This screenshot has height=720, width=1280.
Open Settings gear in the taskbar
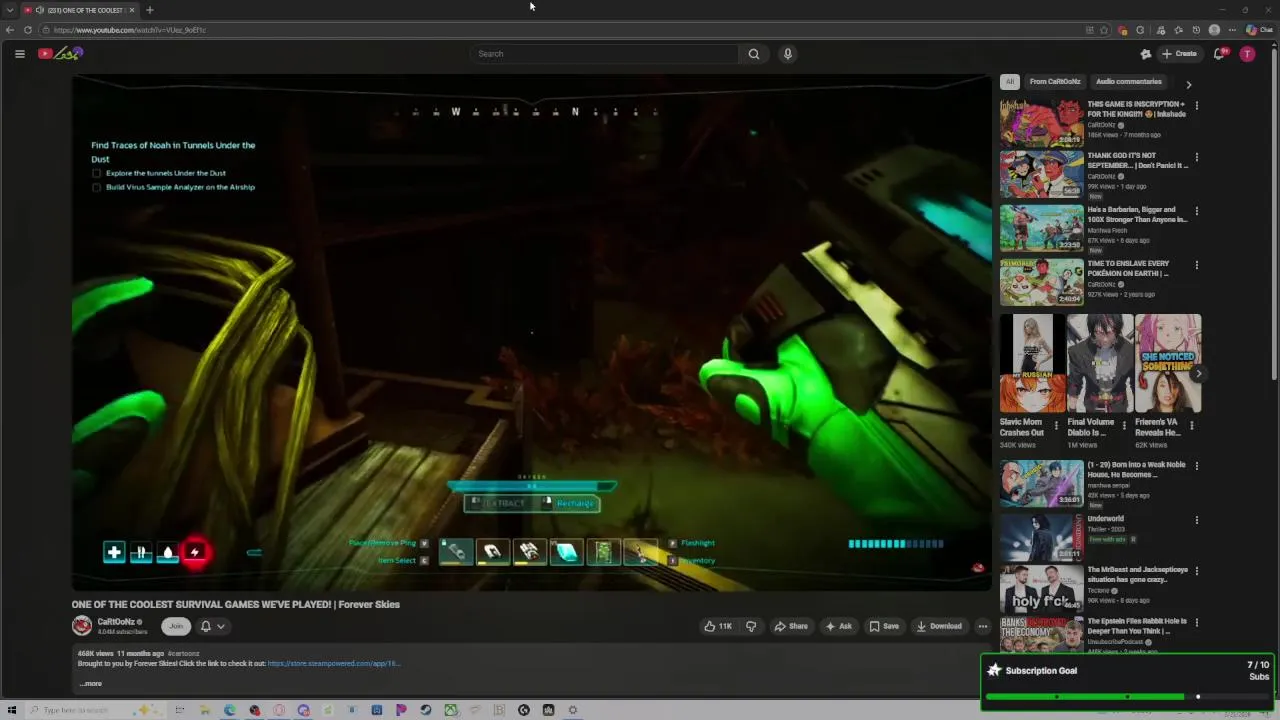(x=573, y=710)
